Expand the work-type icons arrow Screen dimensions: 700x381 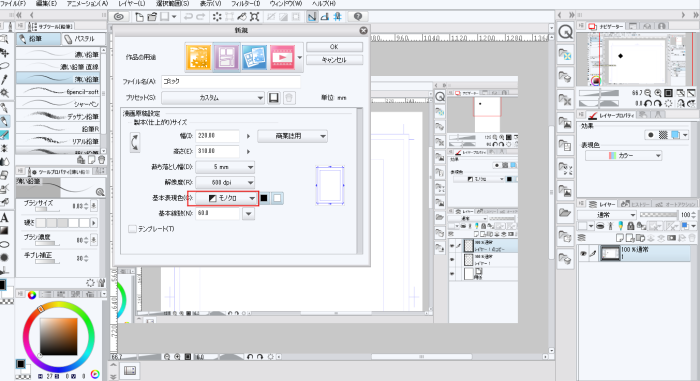(x=300, y=57)
